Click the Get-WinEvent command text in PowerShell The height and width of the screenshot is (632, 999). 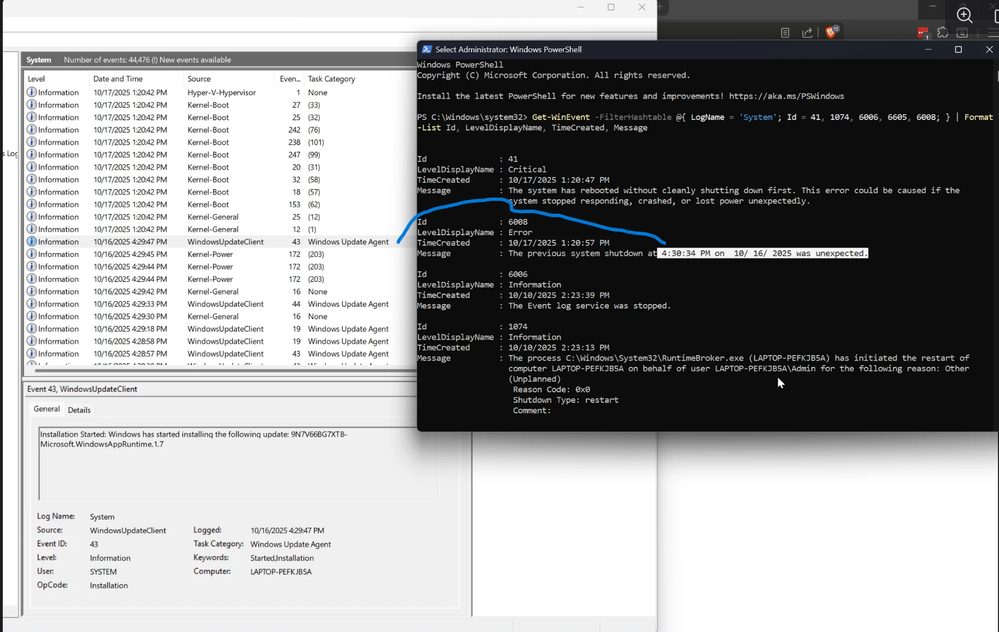pyautogui.click(x=561, y=117)
